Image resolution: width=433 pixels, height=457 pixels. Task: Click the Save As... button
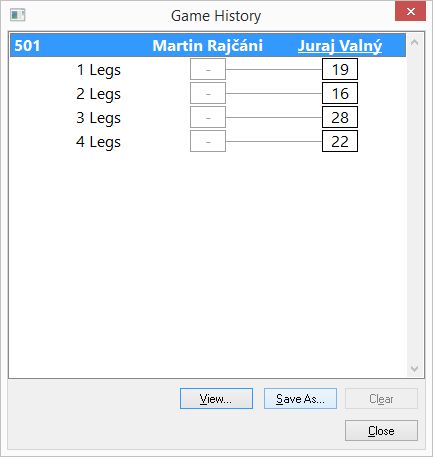[x=300, y=398]
